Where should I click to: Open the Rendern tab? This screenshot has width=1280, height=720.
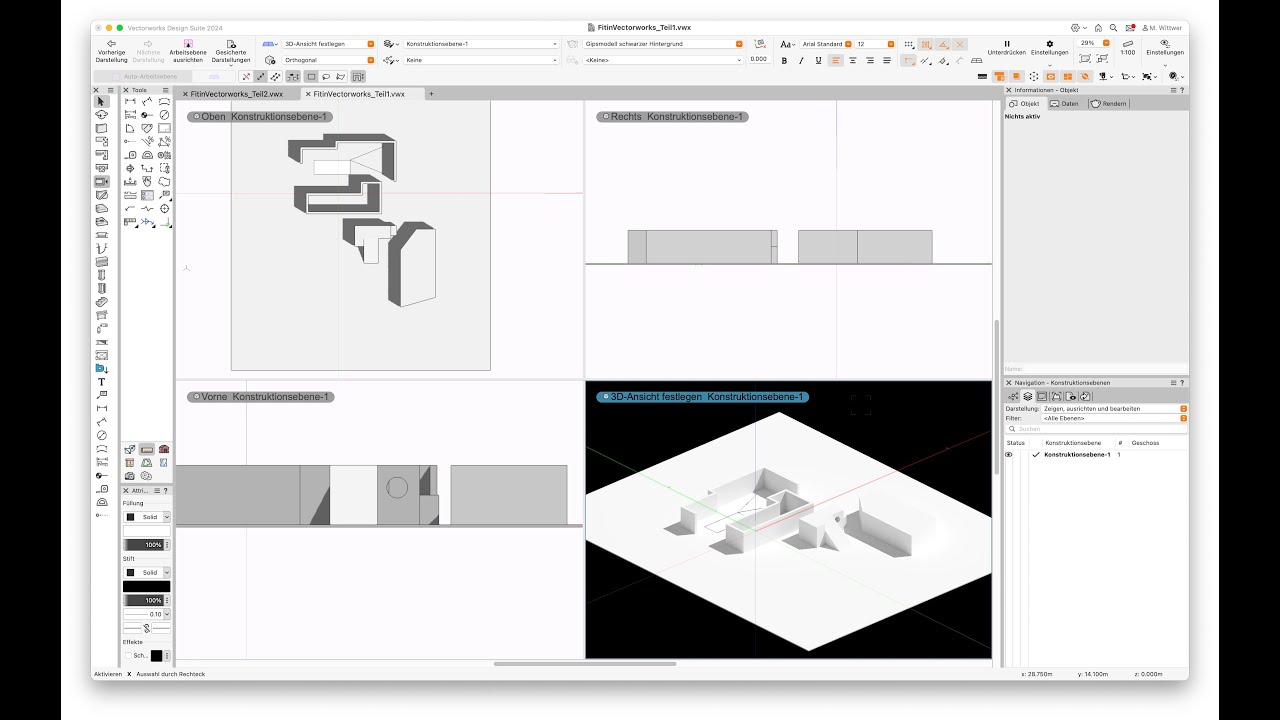tap(1109, 104)
